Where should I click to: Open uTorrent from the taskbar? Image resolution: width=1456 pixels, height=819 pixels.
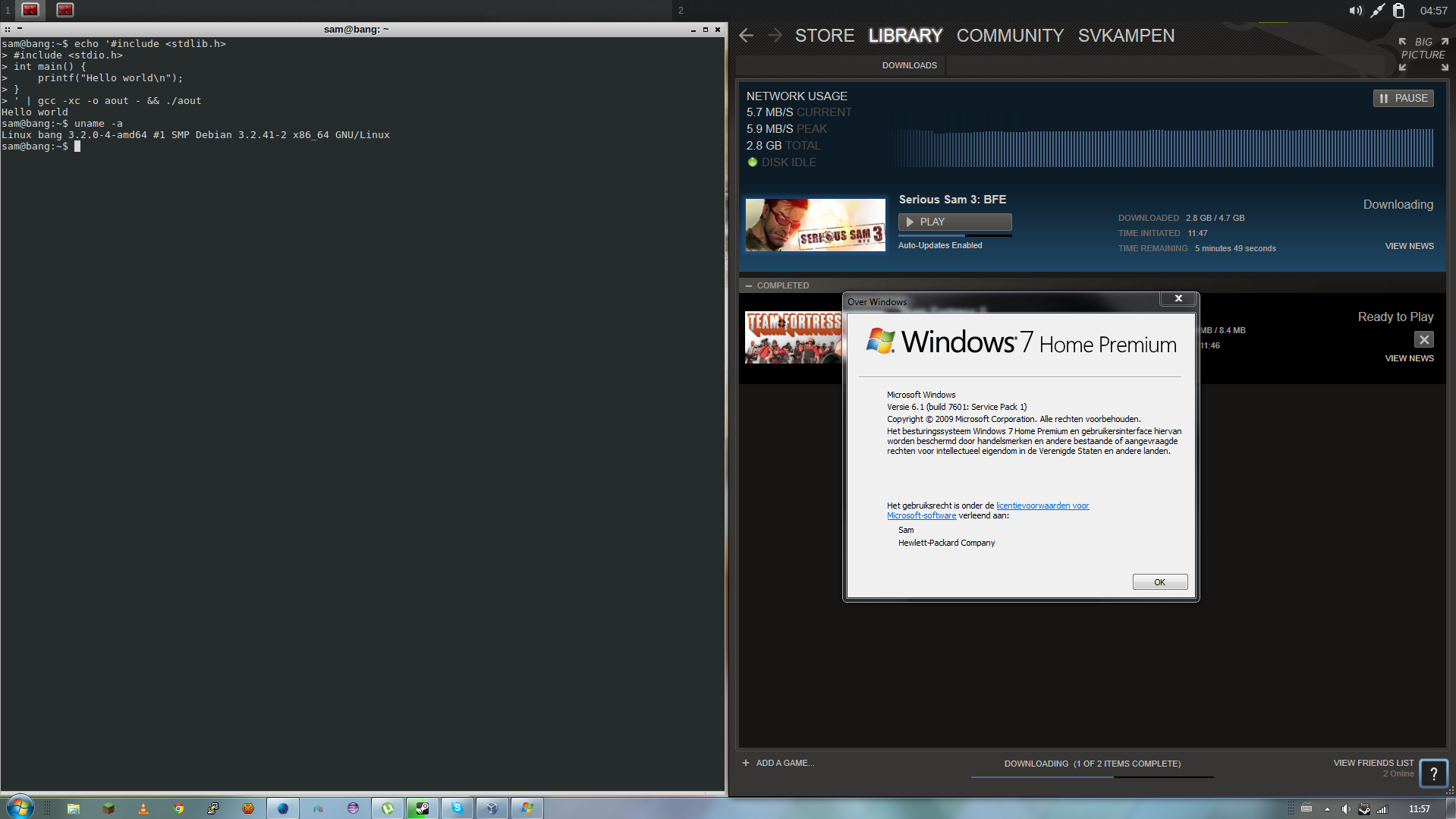(388, 808)
